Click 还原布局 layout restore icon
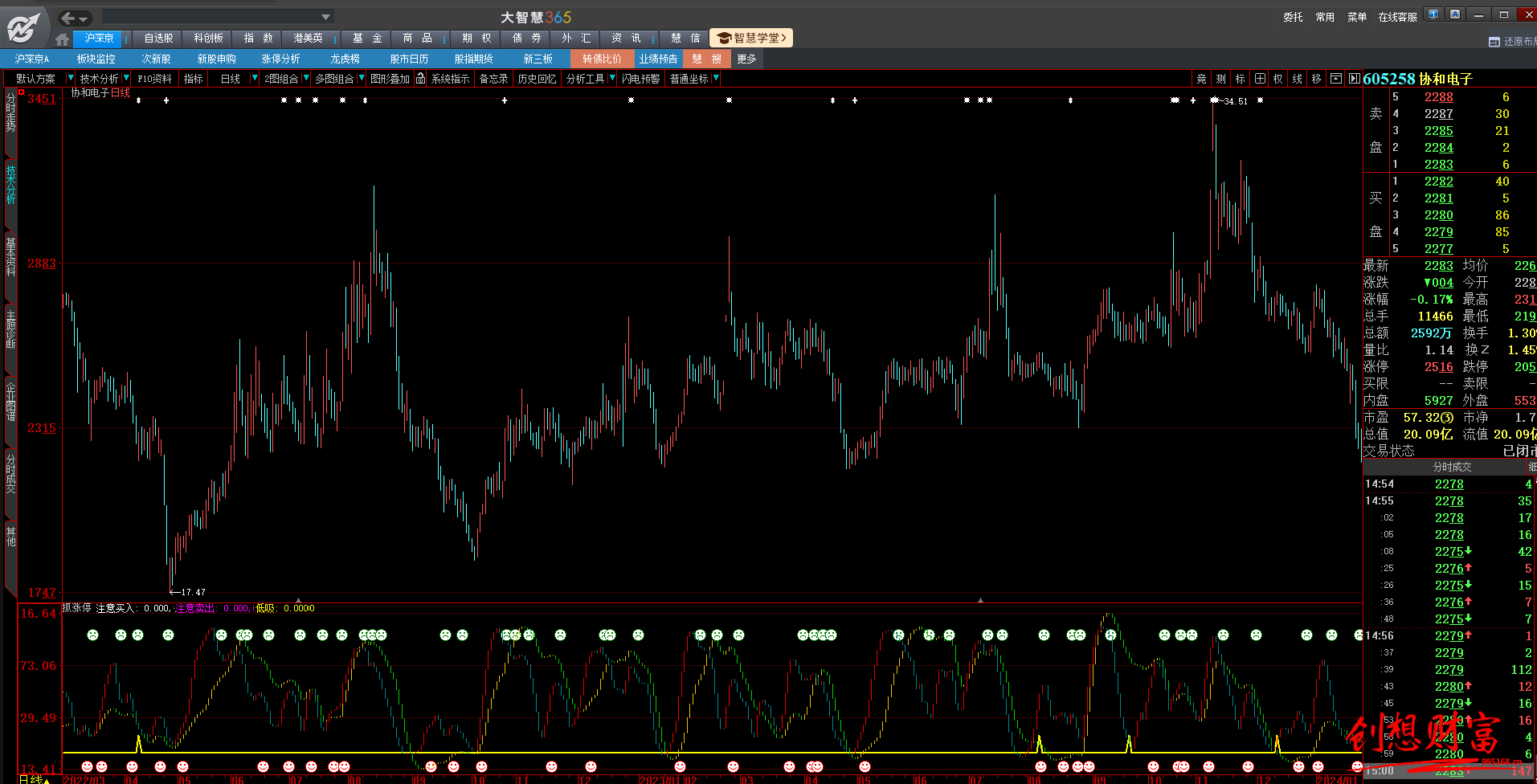Viewport: 1537px width, 784px height. [1512, 42]
